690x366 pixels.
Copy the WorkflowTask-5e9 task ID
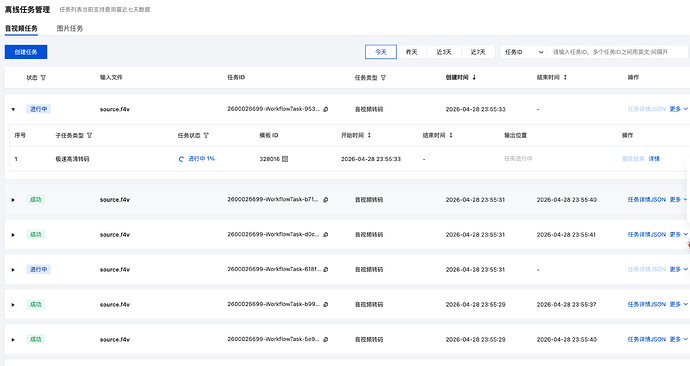(x=326, y=339)
